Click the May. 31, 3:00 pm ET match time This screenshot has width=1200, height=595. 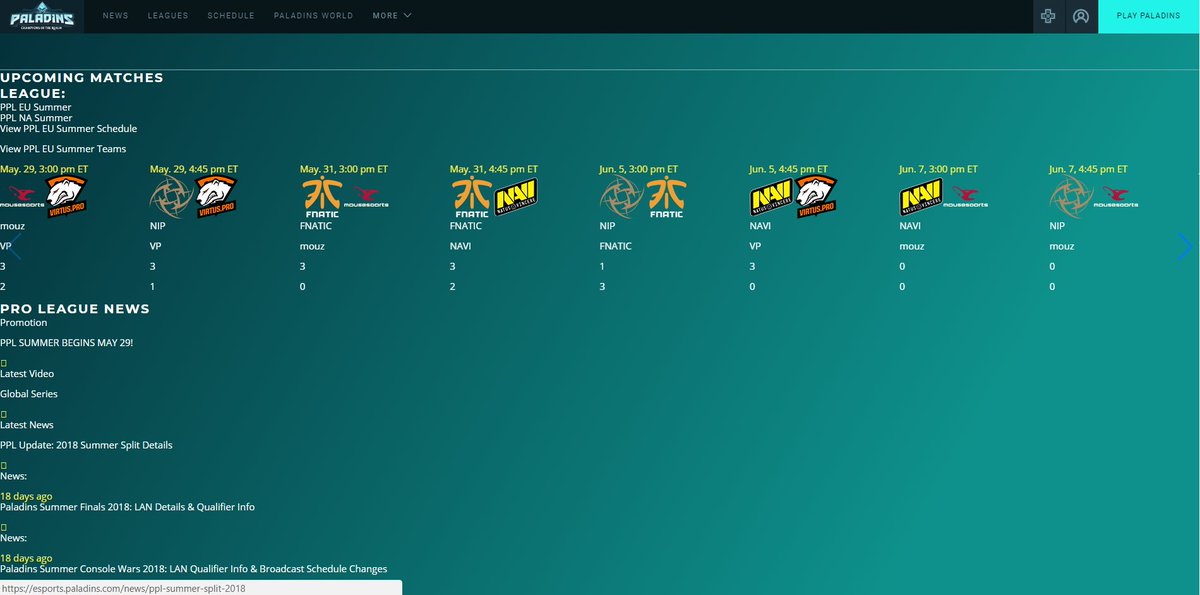(344, 169)
